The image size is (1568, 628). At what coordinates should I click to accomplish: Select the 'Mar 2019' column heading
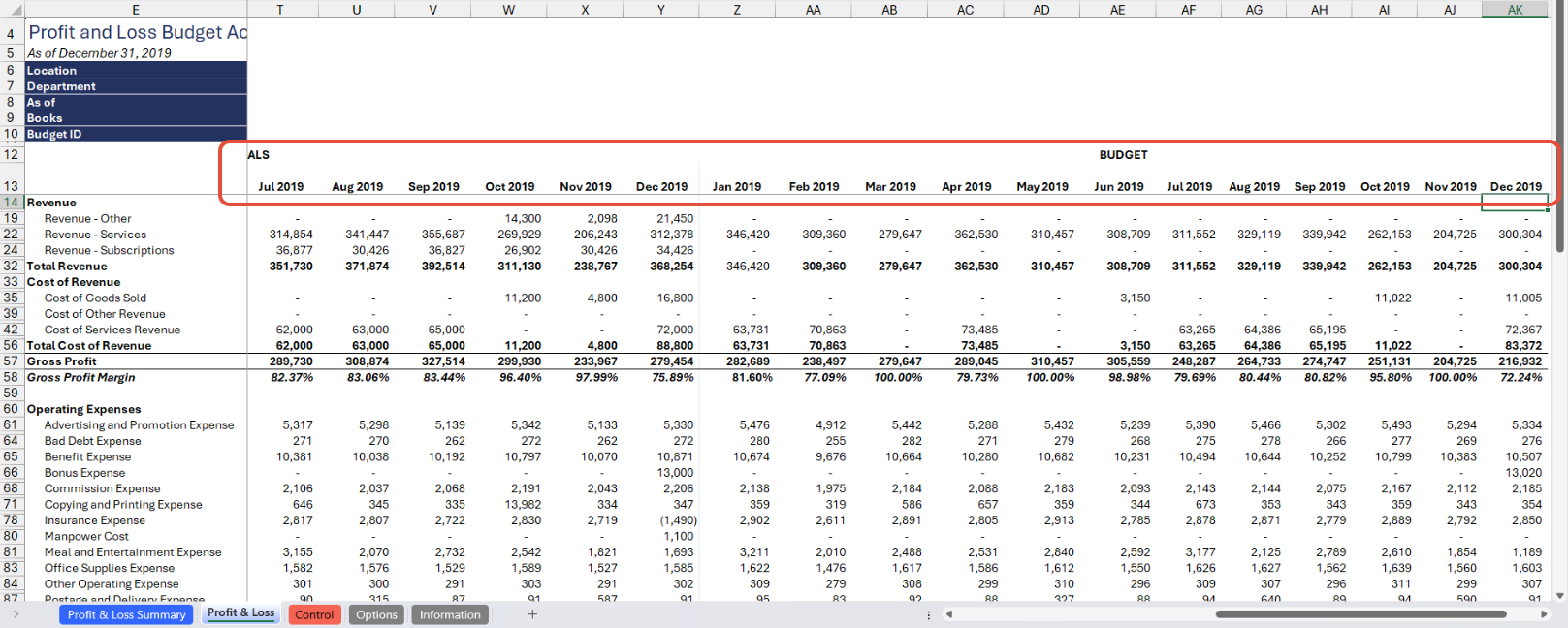coord(890,186)
